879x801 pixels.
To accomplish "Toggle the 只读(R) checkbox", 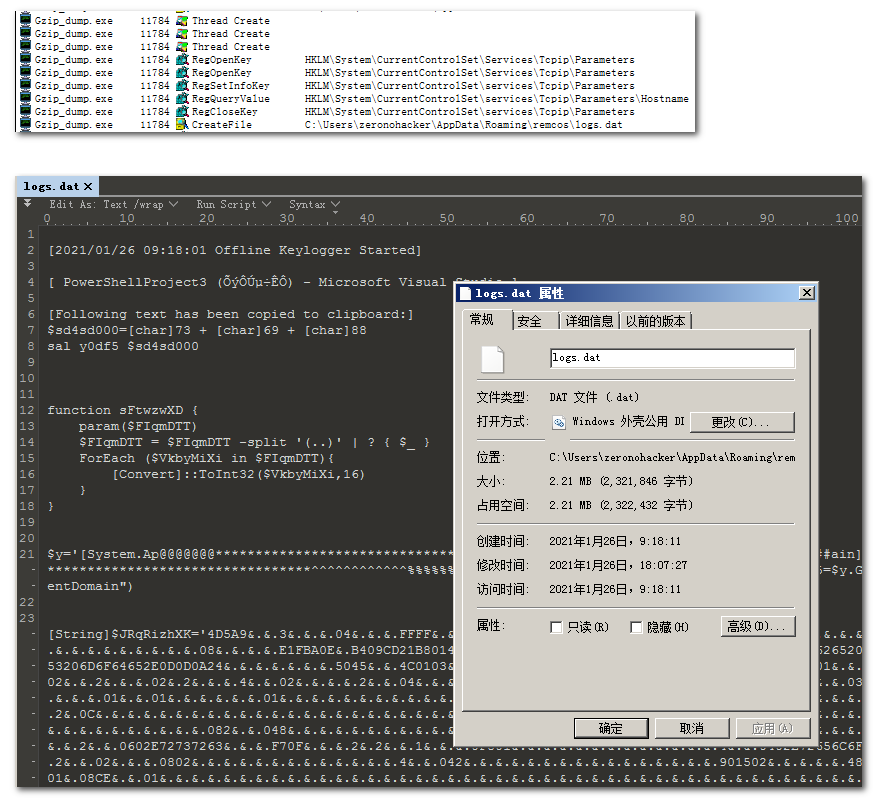I will (557, 627).
